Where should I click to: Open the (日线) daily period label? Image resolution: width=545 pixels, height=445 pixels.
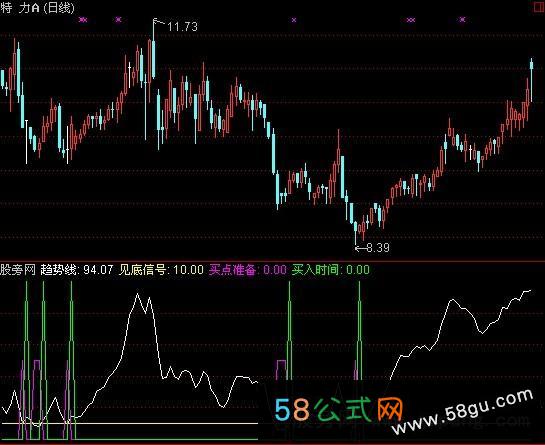click(x=59, y=8)
